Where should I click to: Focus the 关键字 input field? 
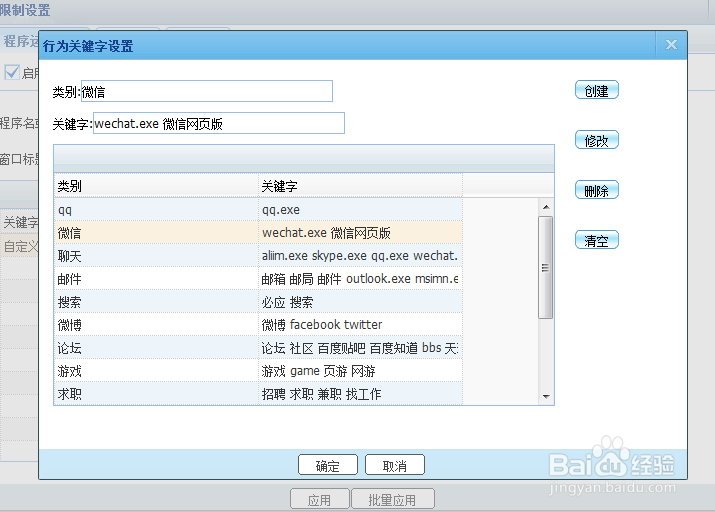pyautogui.click(x=219, y=123)
